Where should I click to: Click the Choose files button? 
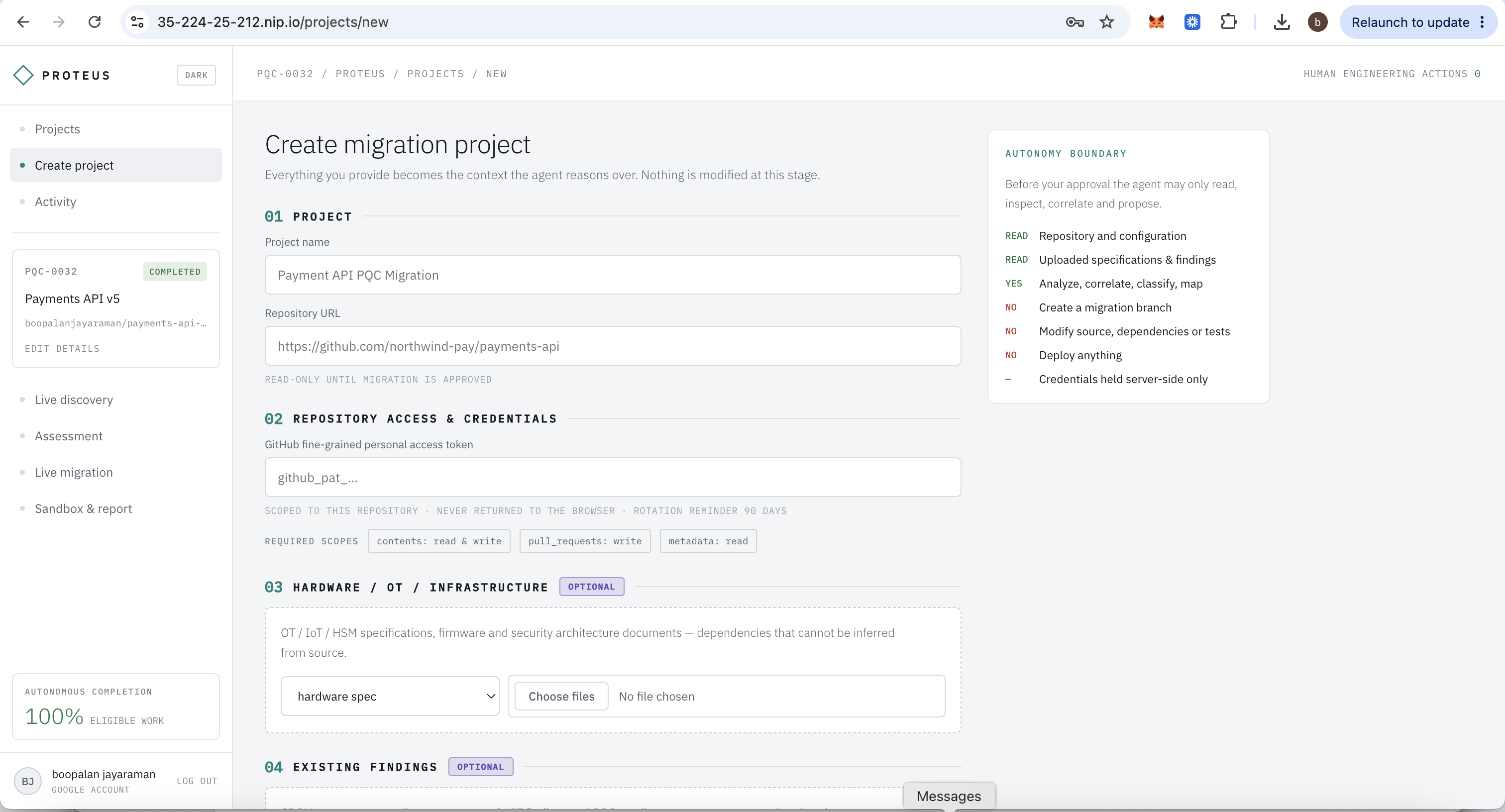click(561, 696)
